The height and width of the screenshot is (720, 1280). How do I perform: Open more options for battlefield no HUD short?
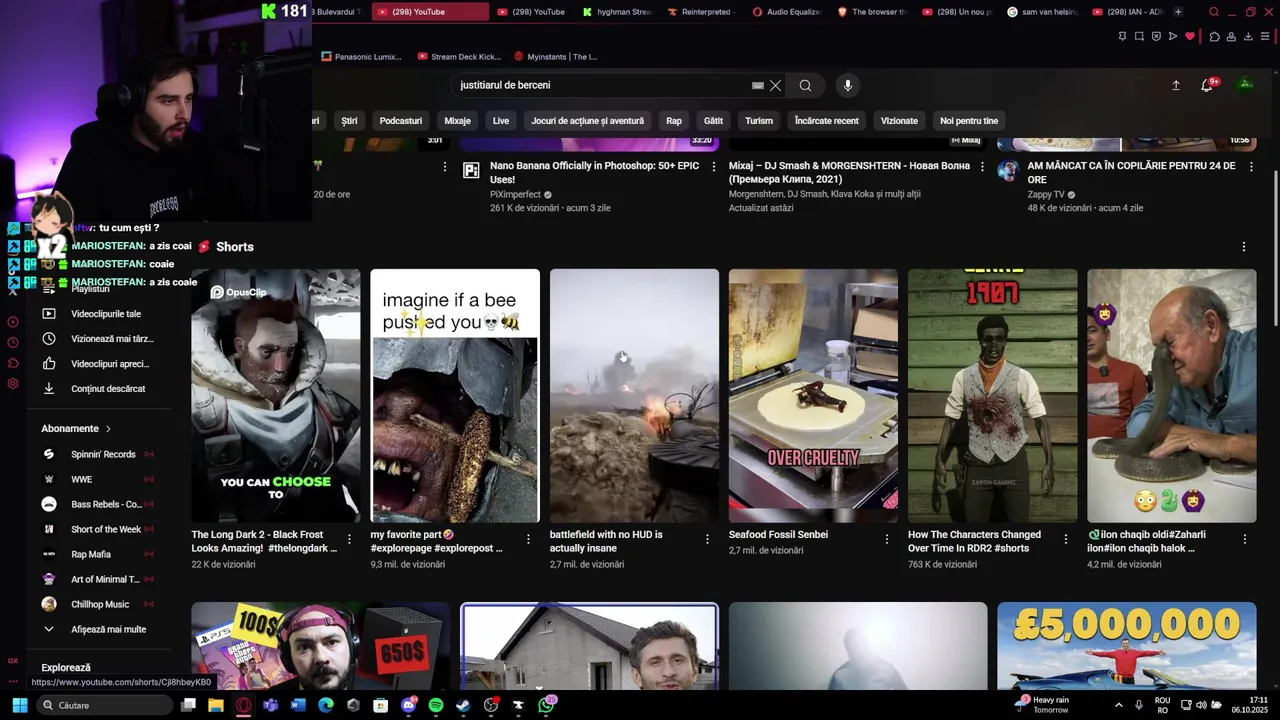pyautogui.click(x=707, y=539)
